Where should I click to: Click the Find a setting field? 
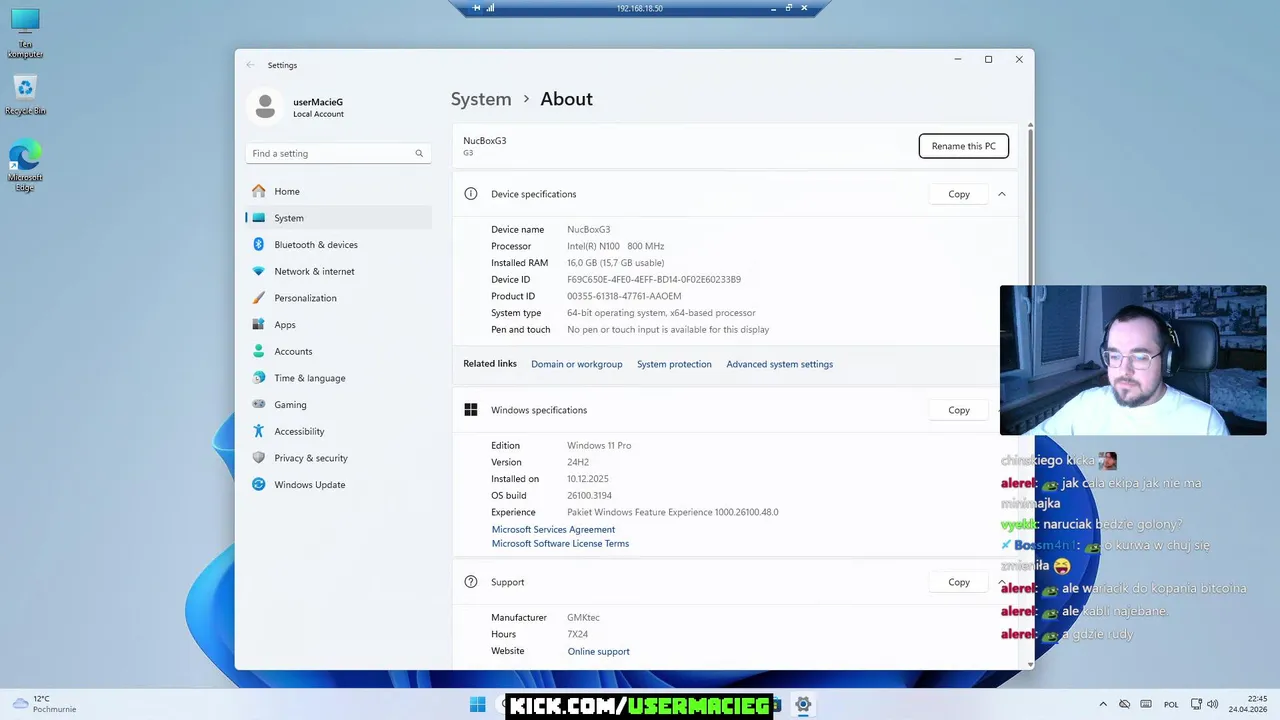click(x=338, y=153)
